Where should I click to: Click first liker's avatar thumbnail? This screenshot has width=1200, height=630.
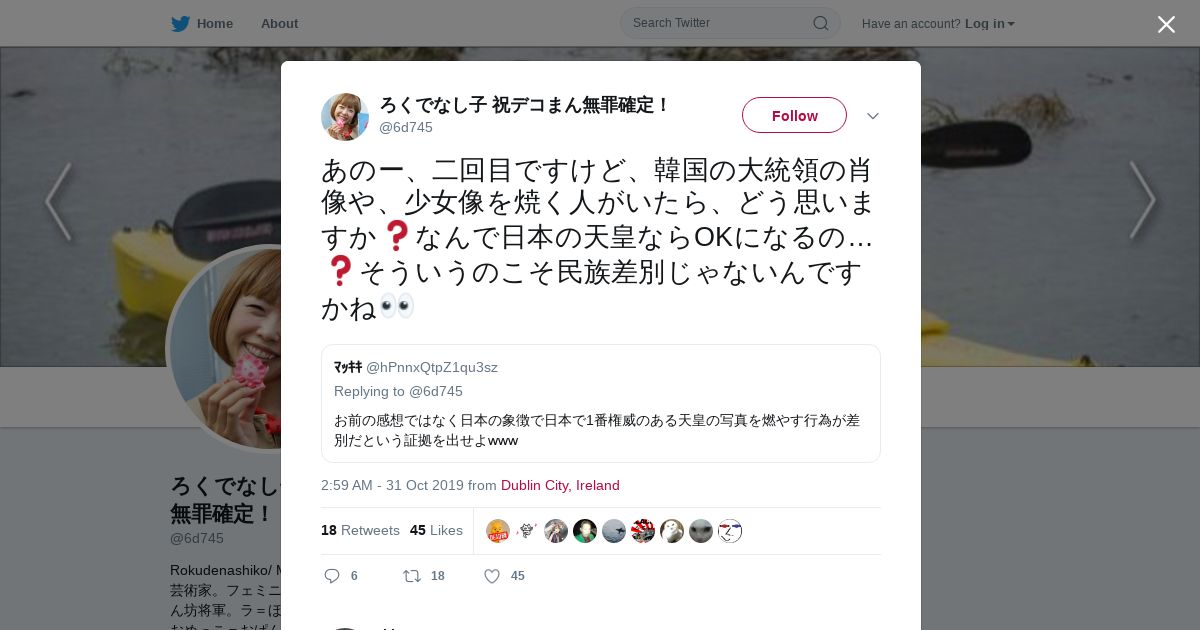498,531
